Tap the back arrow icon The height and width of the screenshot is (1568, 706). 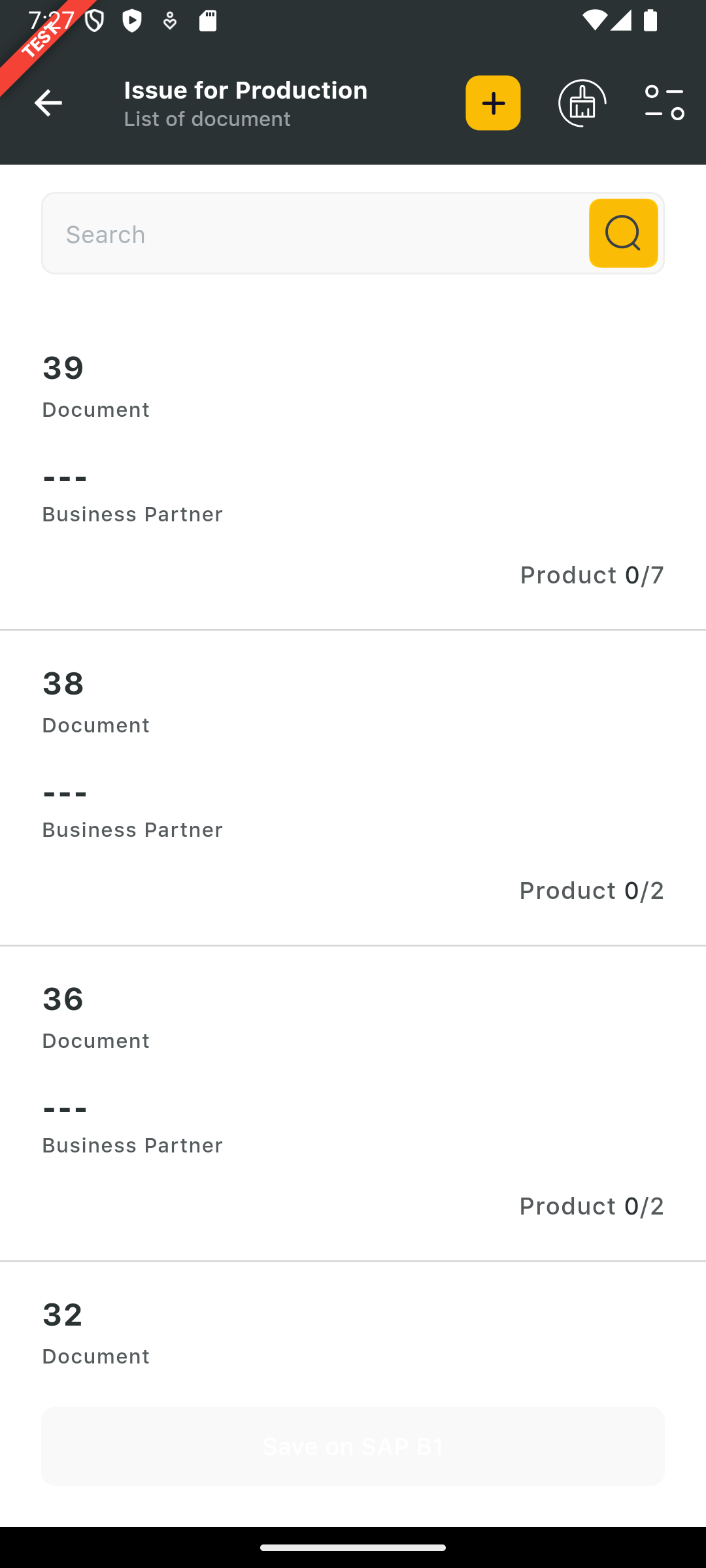[x=48, y=103]
